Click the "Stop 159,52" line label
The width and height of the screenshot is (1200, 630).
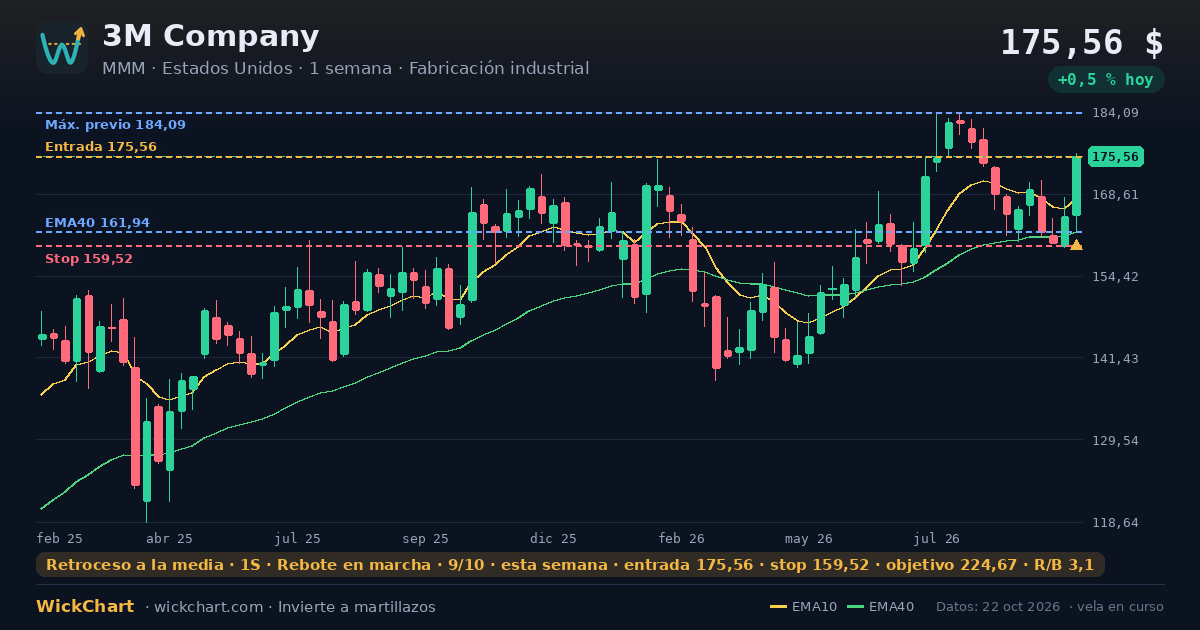89,259
